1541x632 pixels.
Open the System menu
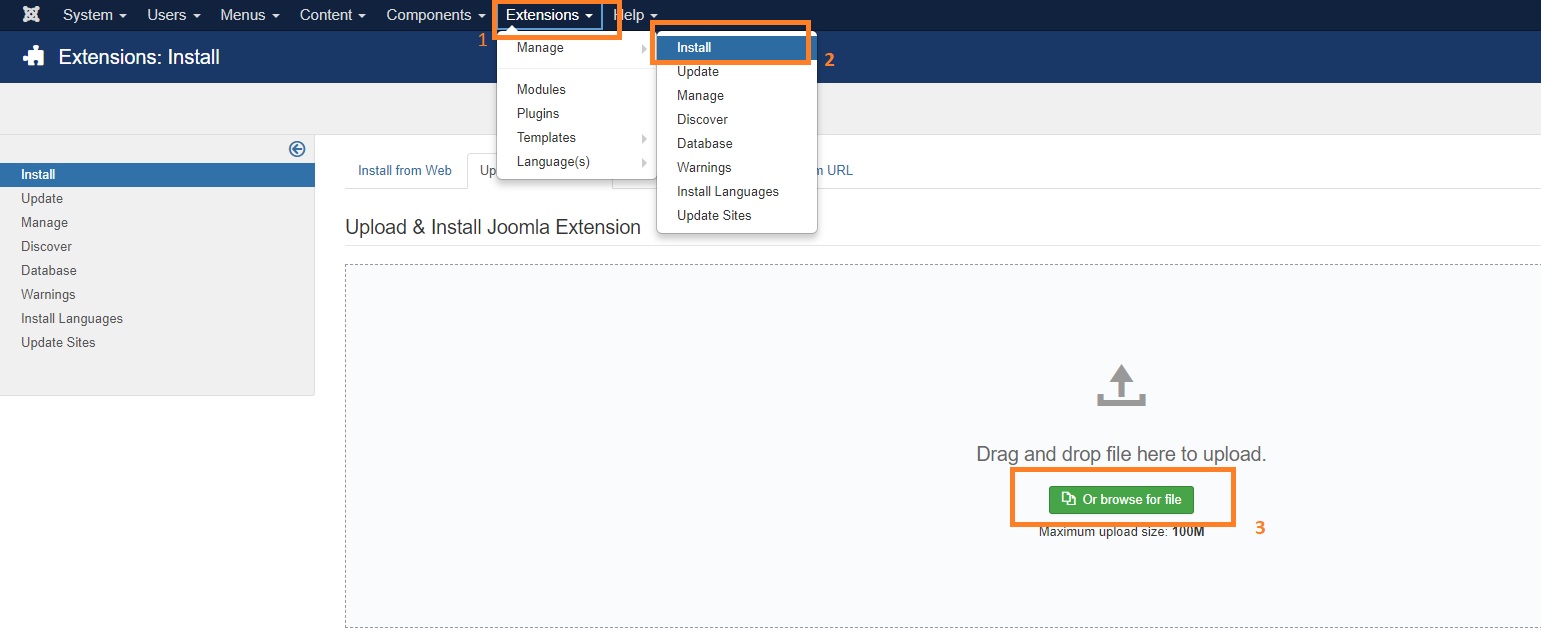click(x=87, y=14)
